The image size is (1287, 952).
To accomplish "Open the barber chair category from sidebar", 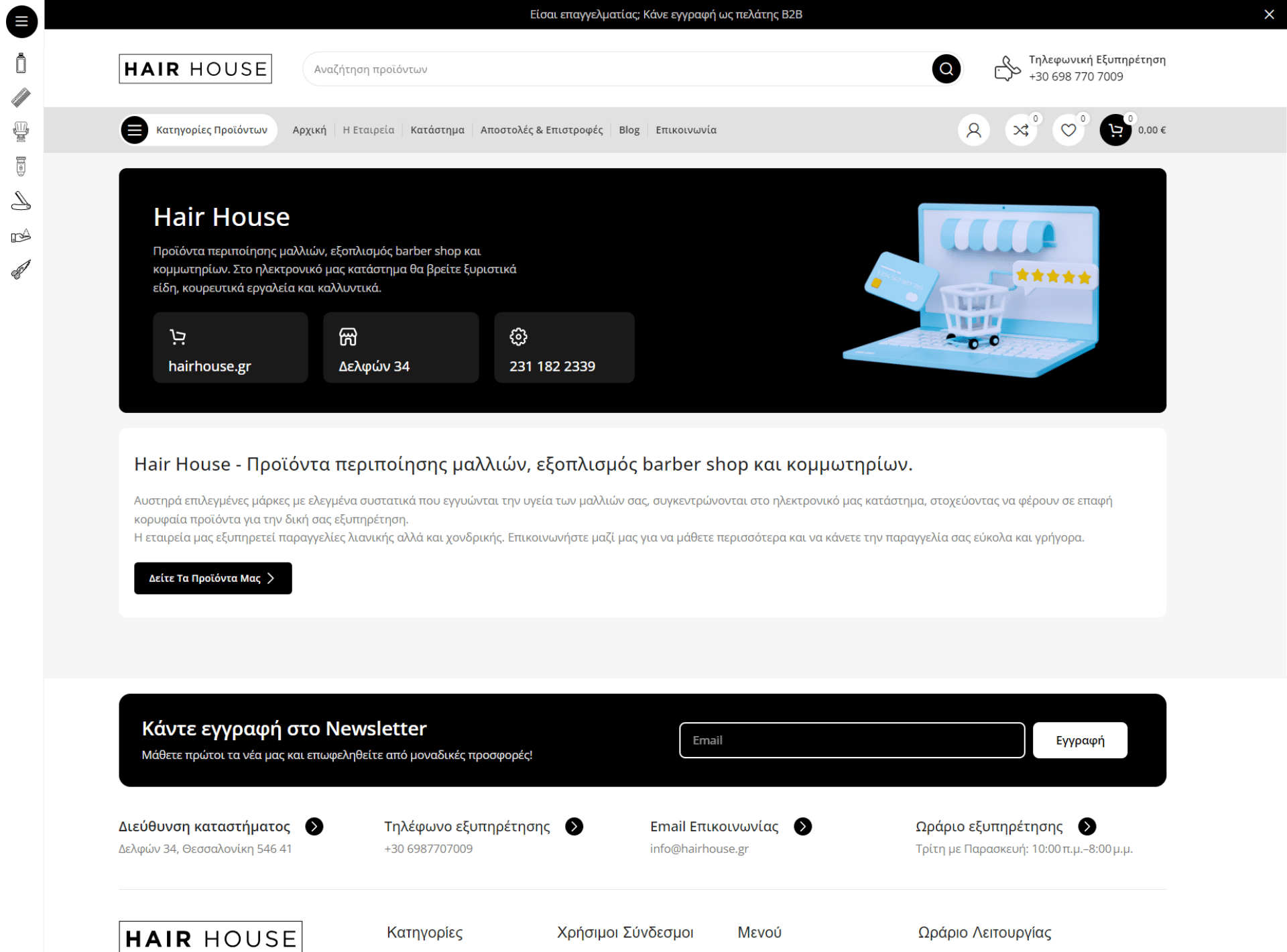I will pos(21,131).
